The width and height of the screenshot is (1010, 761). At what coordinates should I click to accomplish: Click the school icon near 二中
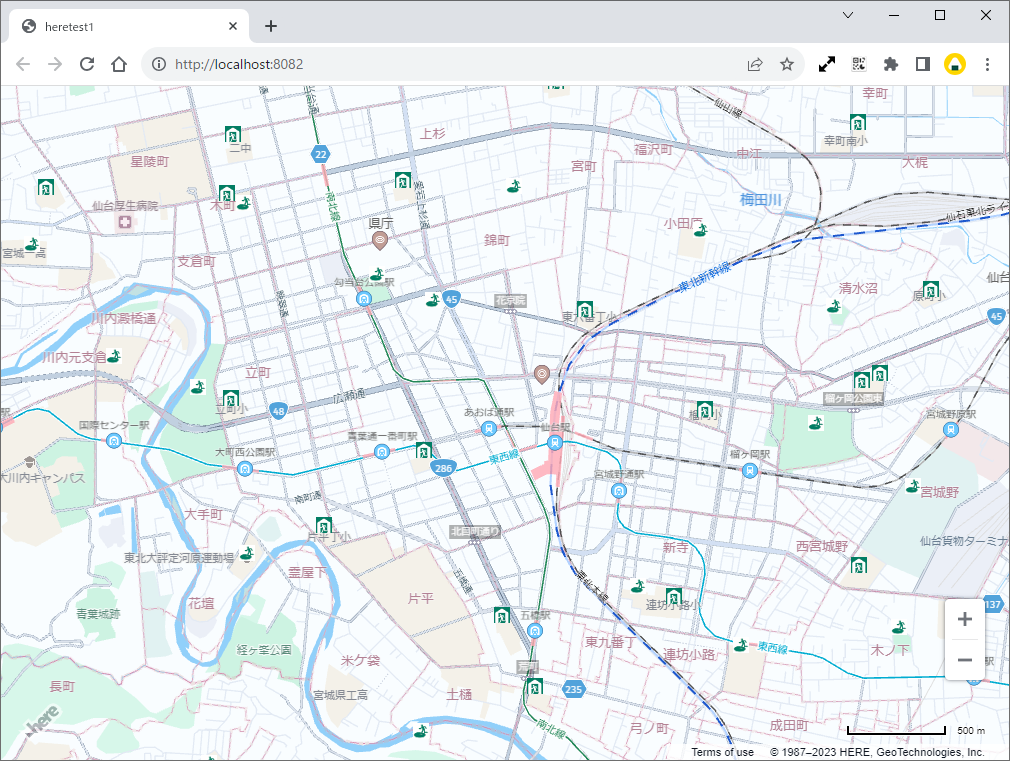(x=233, y=135)
